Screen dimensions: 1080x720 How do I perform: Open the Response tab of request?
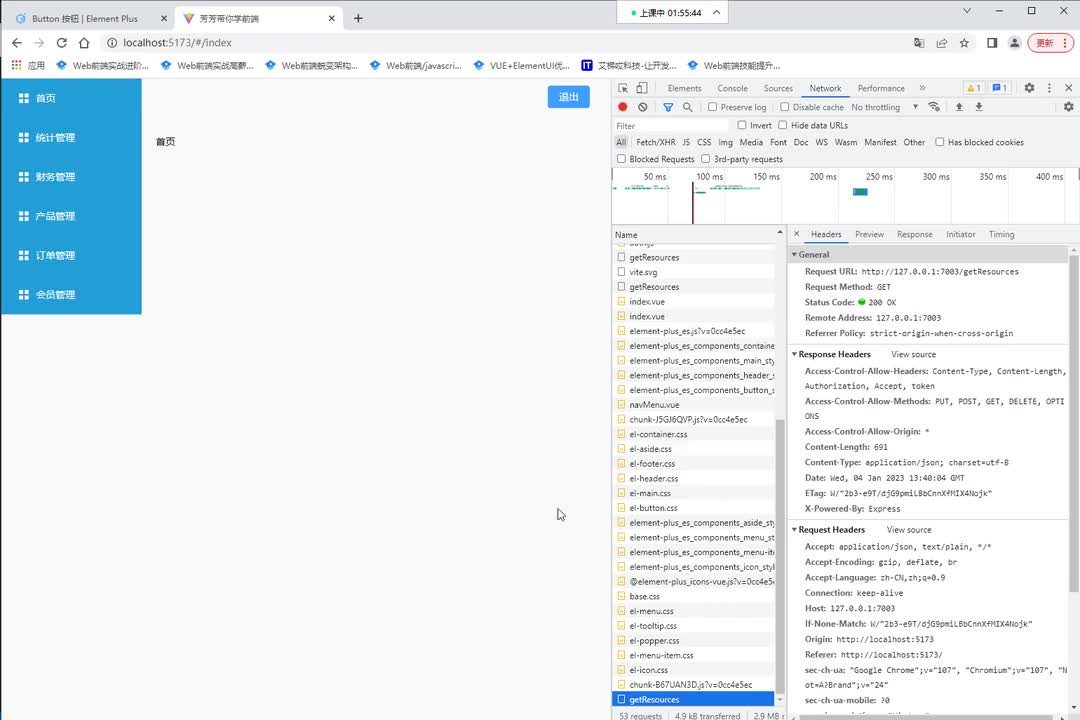[915, 234]
